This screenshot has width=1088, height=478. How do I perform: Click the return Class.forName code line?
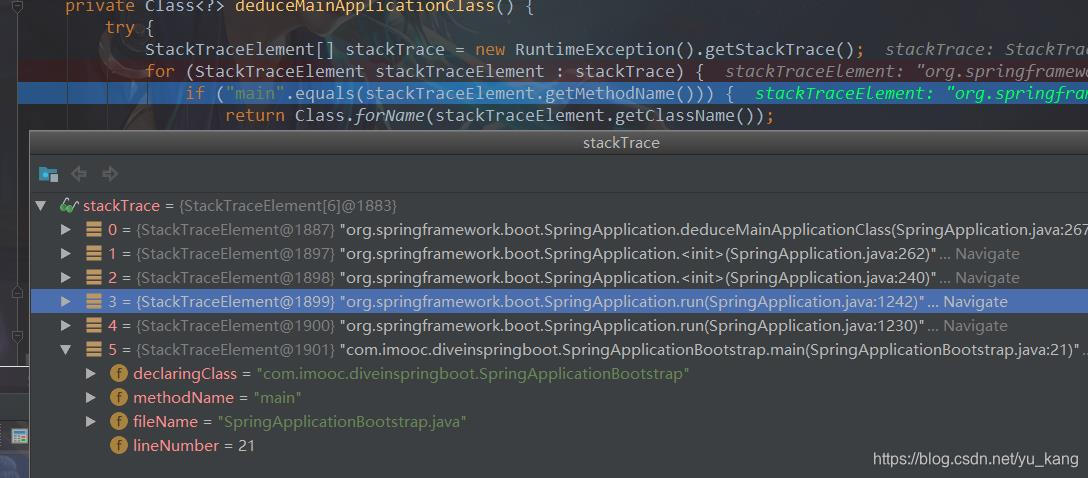pyautogui.click(x=500, y=115)
